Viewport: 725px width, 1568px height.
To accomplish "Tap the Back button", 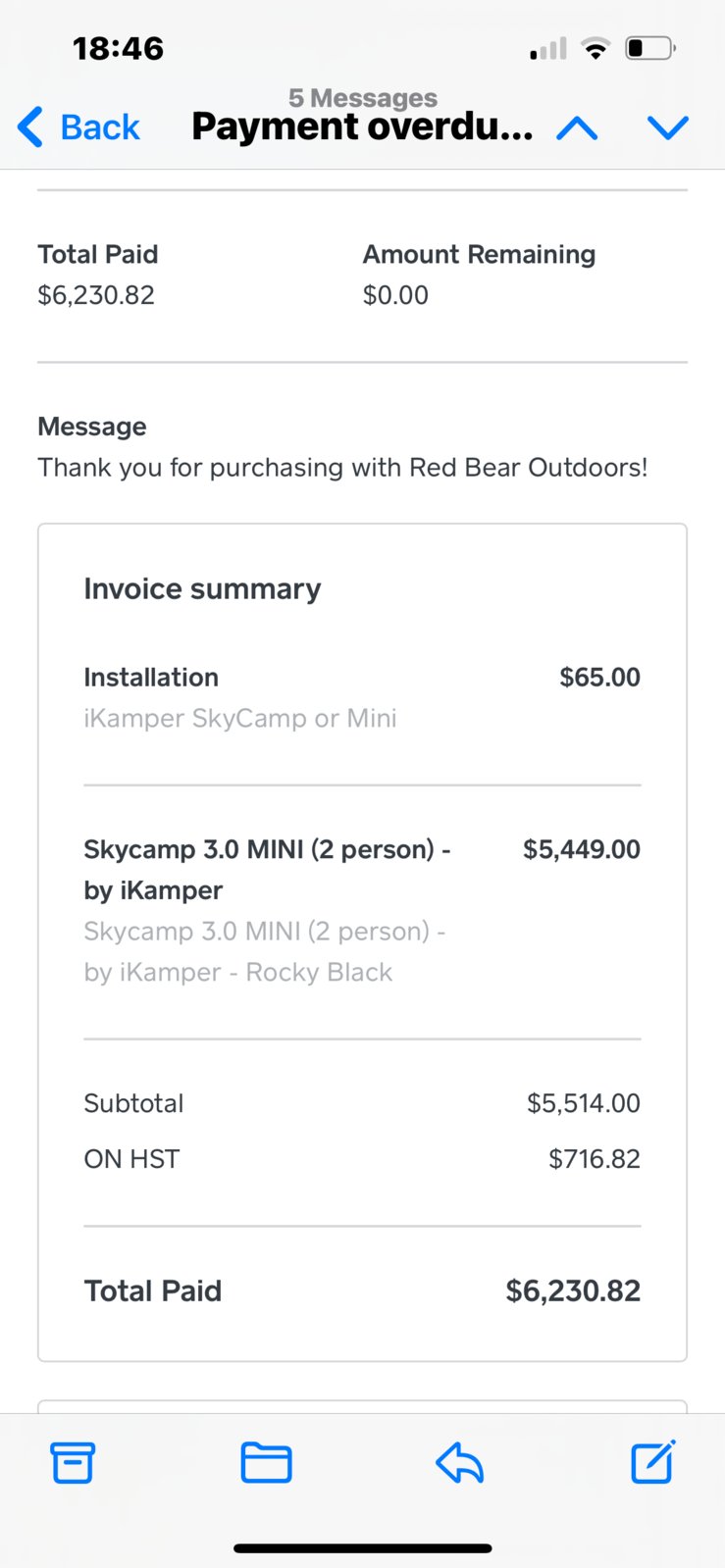I will pos(78,127).
